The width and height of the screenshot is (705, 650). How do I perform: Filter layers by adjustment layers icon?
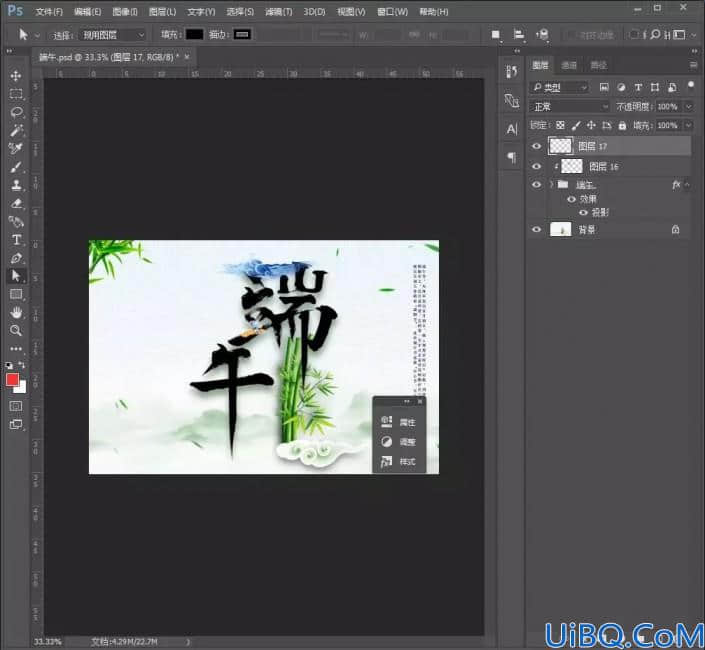tap(621, 87)
